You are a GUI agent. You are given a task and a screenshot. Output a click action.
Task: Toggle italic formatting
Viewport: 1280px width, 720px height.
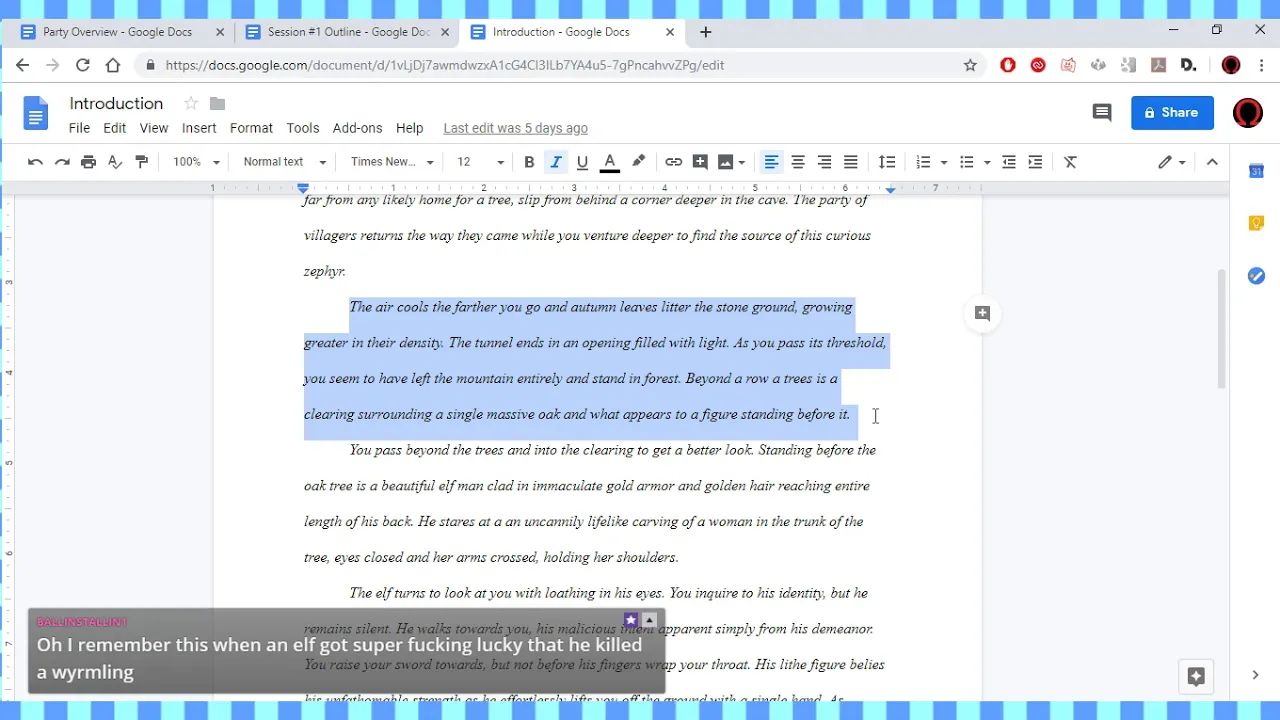pos(556,162)
